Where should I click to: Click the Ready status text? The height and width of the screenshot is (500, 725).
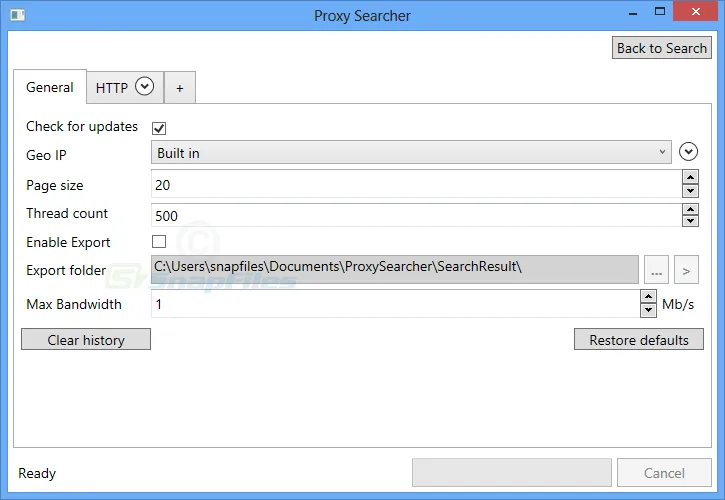coord(37,473)
